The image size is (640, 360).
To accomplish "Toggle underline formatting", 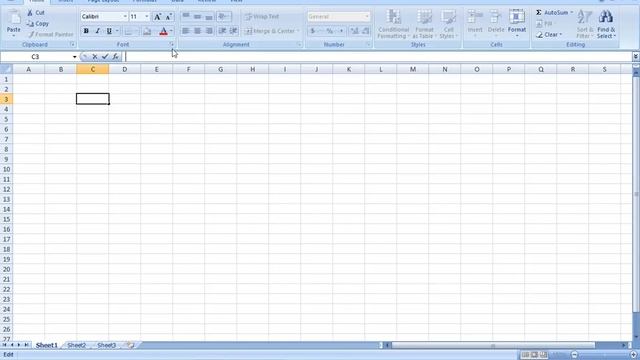I will (x=109, y=31).
